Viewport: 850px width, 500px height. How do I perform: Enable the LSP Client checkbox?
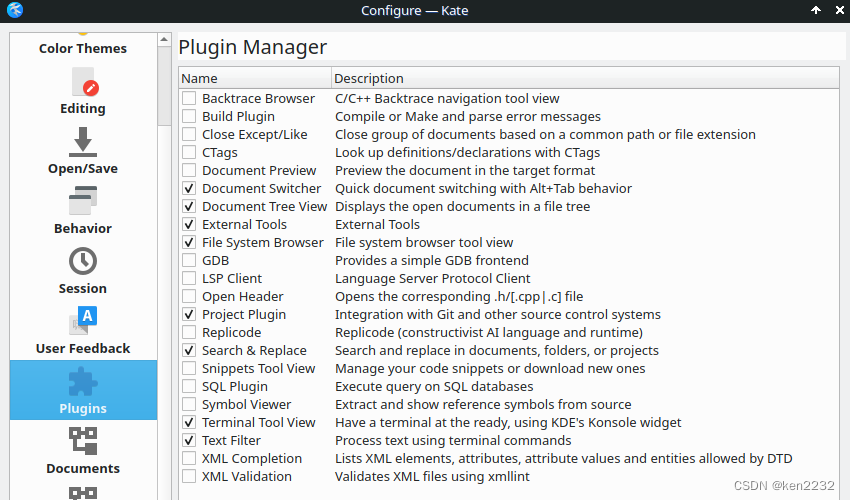click(x=189, y=278)
